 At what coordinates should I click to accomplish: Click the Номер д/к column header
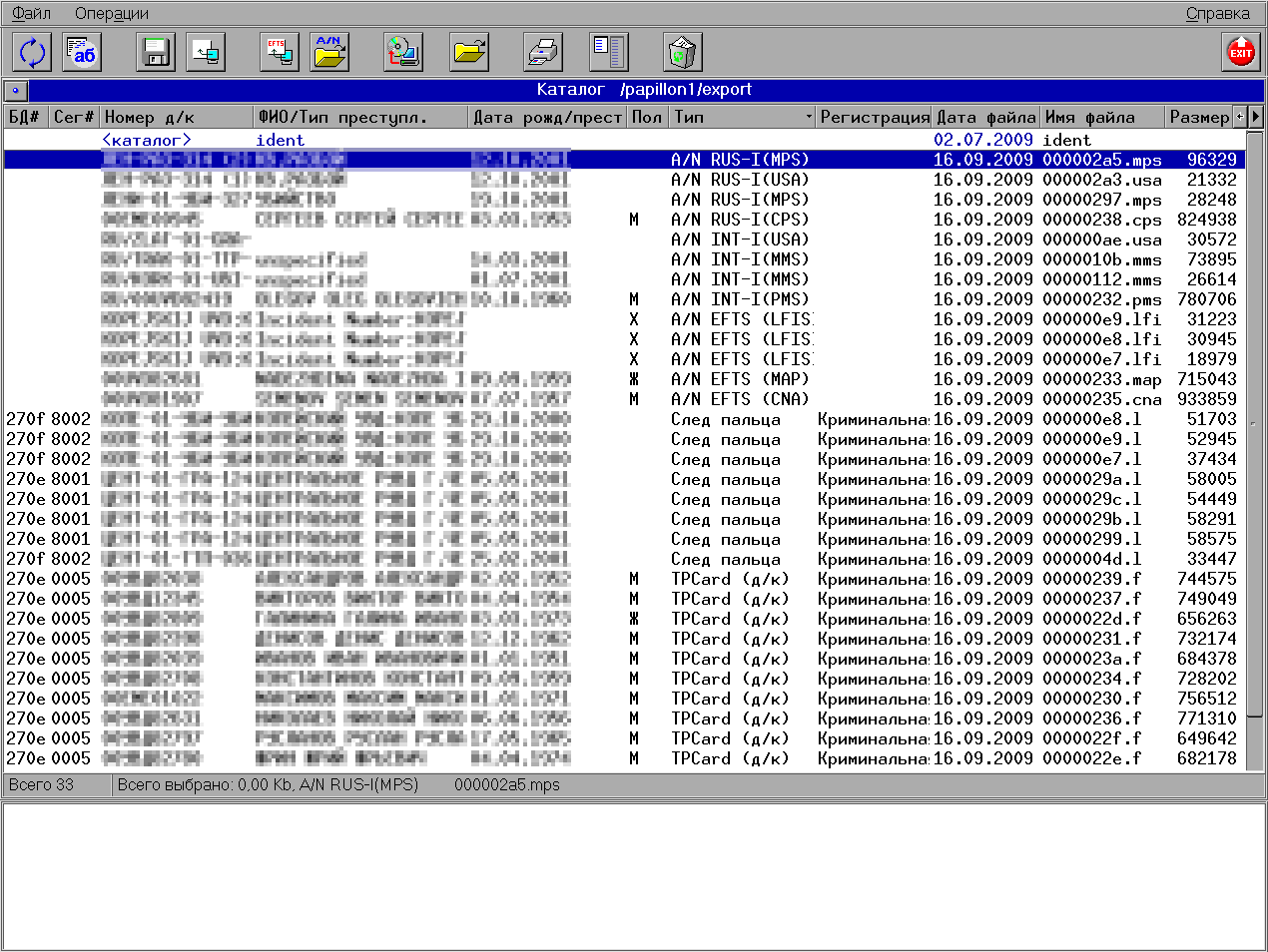(x=177, y=117)
